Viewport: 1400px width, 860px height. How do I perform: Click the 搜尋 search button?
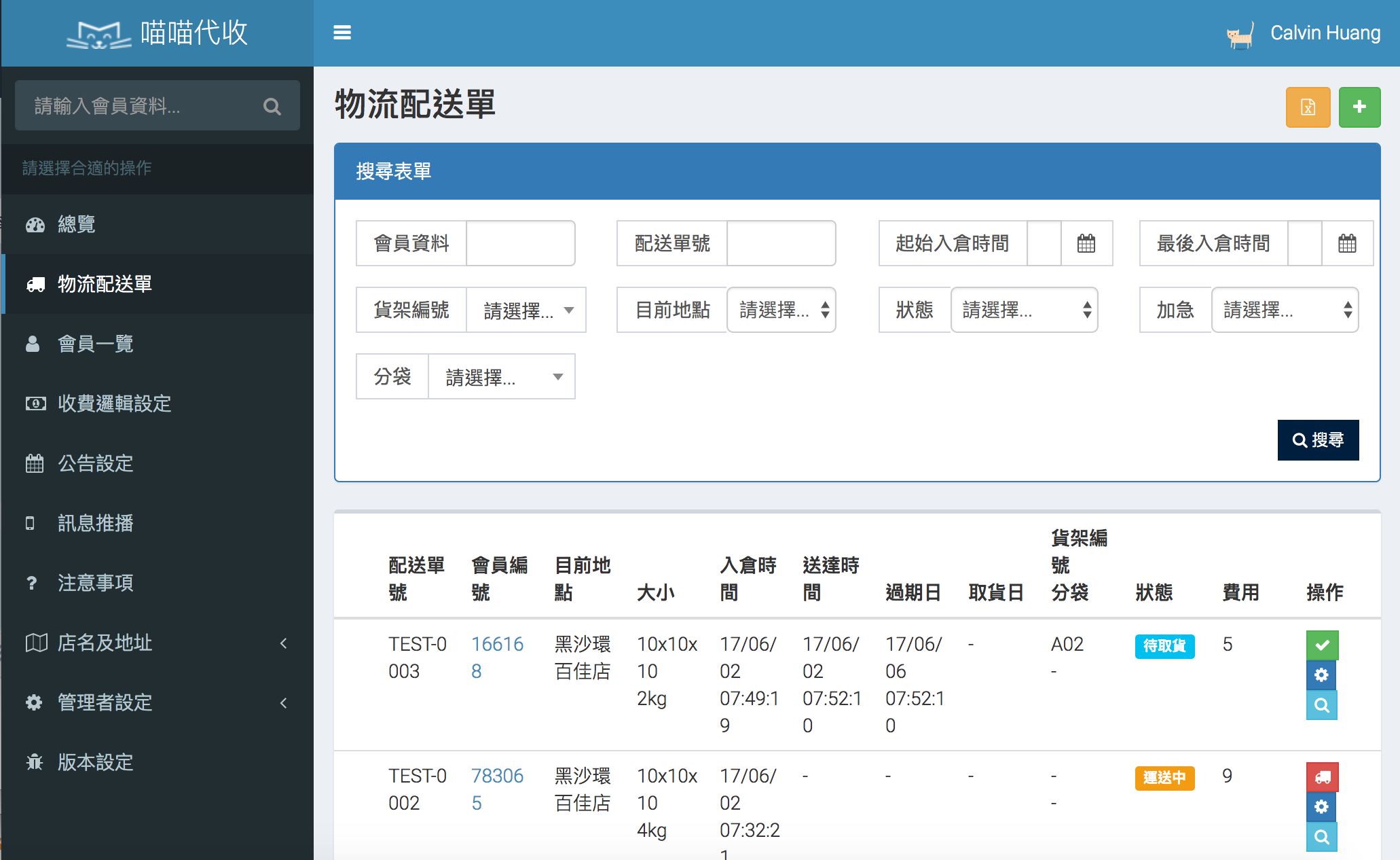click(1318, 440)
